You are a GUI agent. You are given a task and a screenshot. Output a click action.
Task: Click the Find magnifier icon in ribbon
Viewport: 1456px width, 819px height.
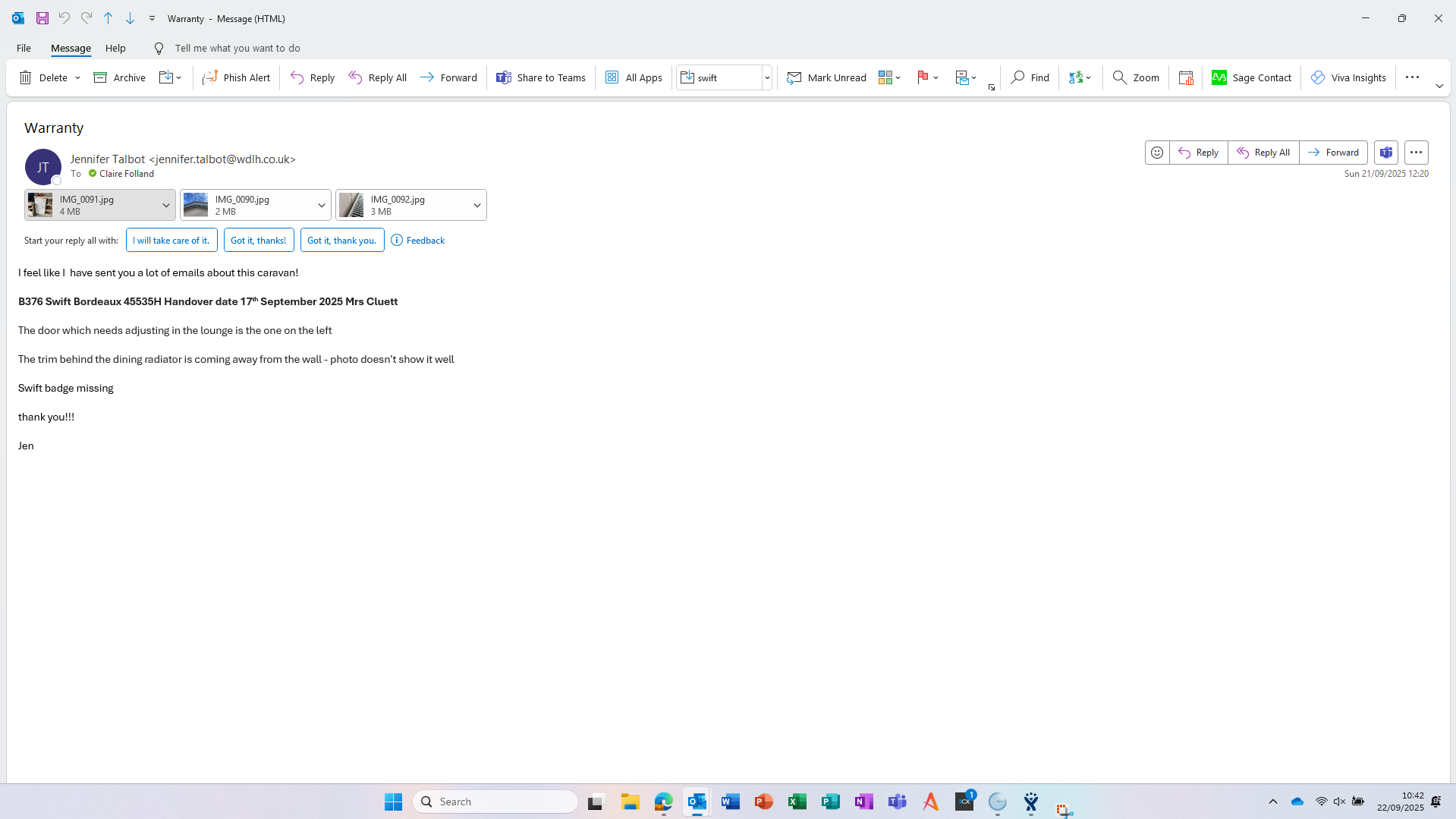(1018, 77)
